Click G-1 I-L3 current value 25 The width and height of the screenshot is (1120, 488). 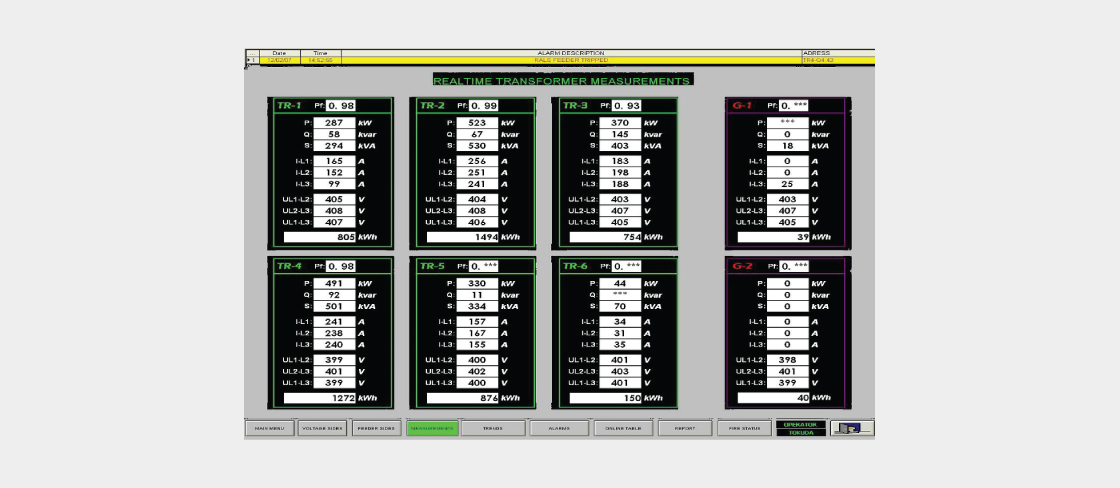click(x=788, y=184)
